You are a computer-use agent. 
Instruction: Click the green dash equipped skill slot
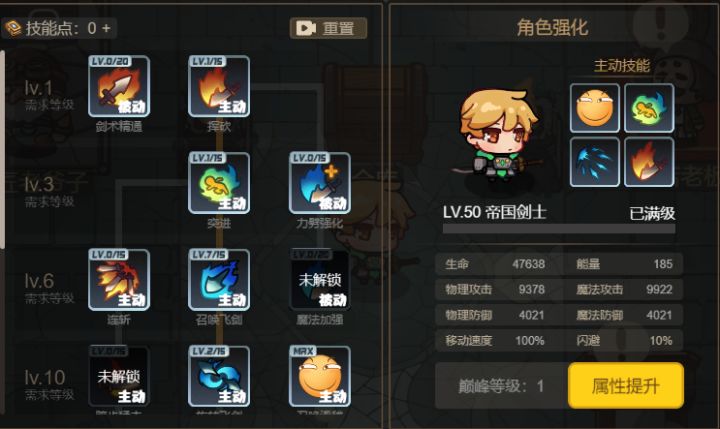point(649,108)
